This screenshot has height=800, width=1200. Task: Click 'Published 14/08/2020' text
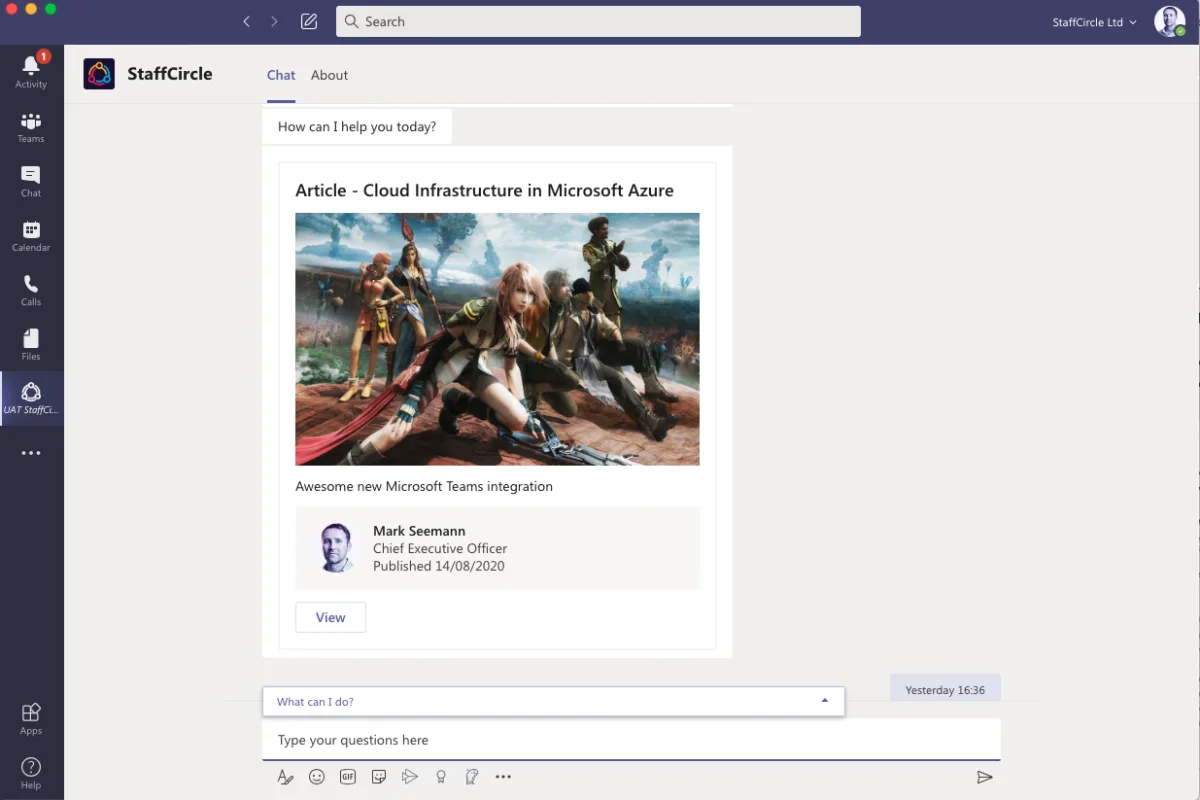point(439,566)
